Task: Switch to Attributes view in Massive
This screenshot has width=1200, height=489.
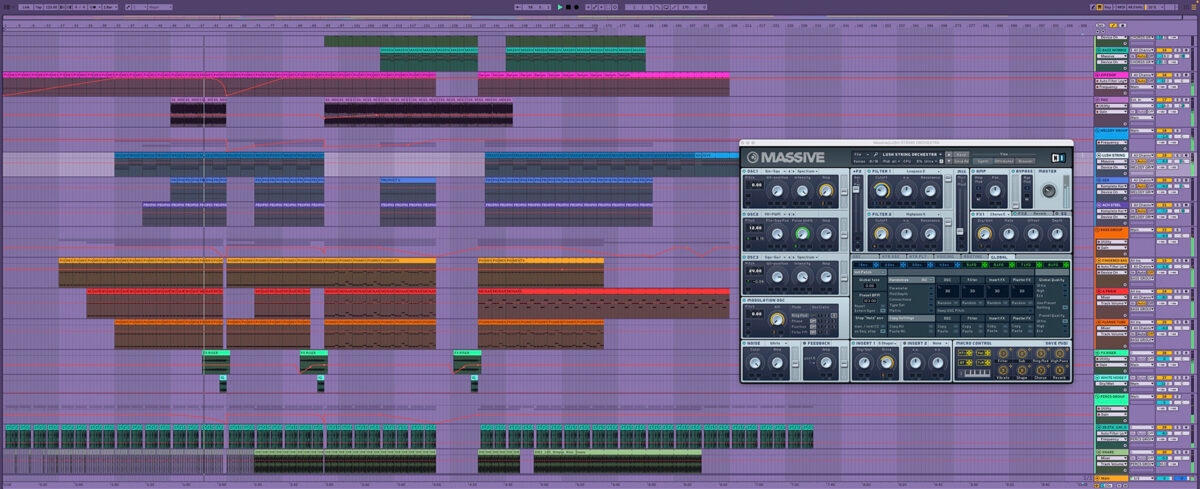Action: (x=1003, y=161)
